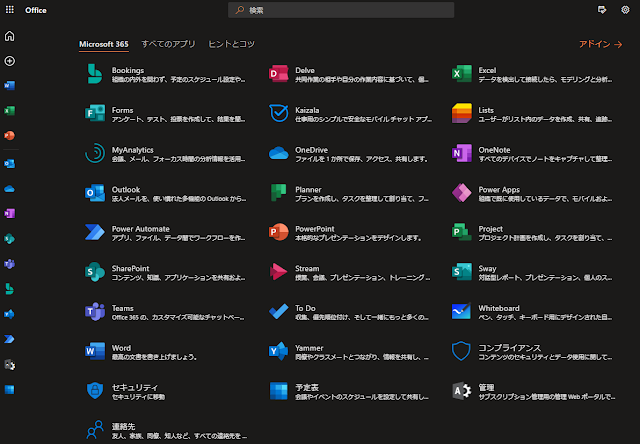Open PowerPoint from the left sidebar
The image size is (640, 444).
9,135
